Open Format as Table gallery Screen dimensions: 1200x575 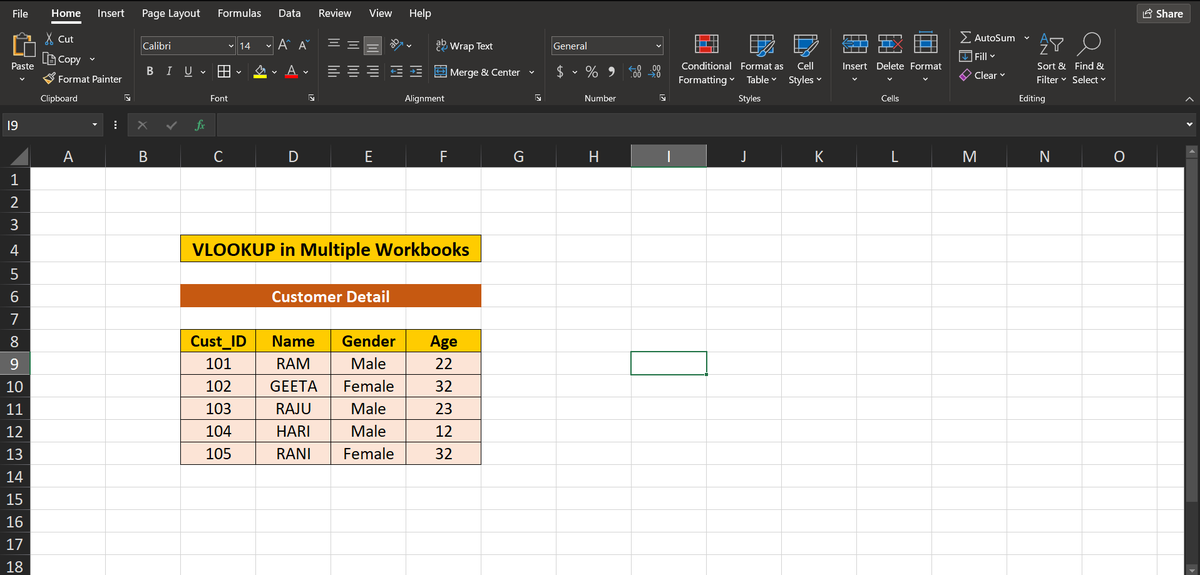point(762,58)
